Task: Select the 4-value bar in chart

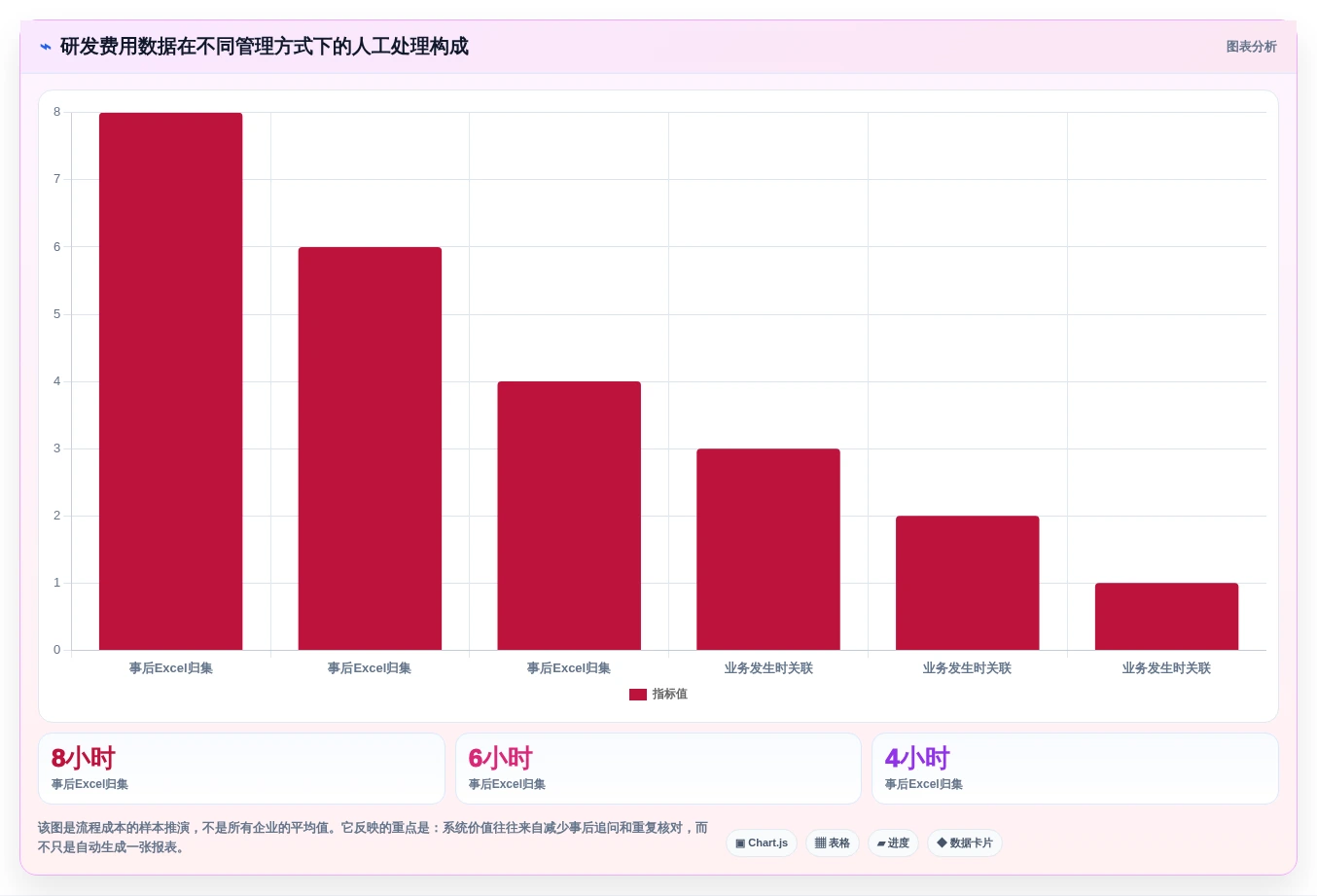Action: [x=569, y=516]
